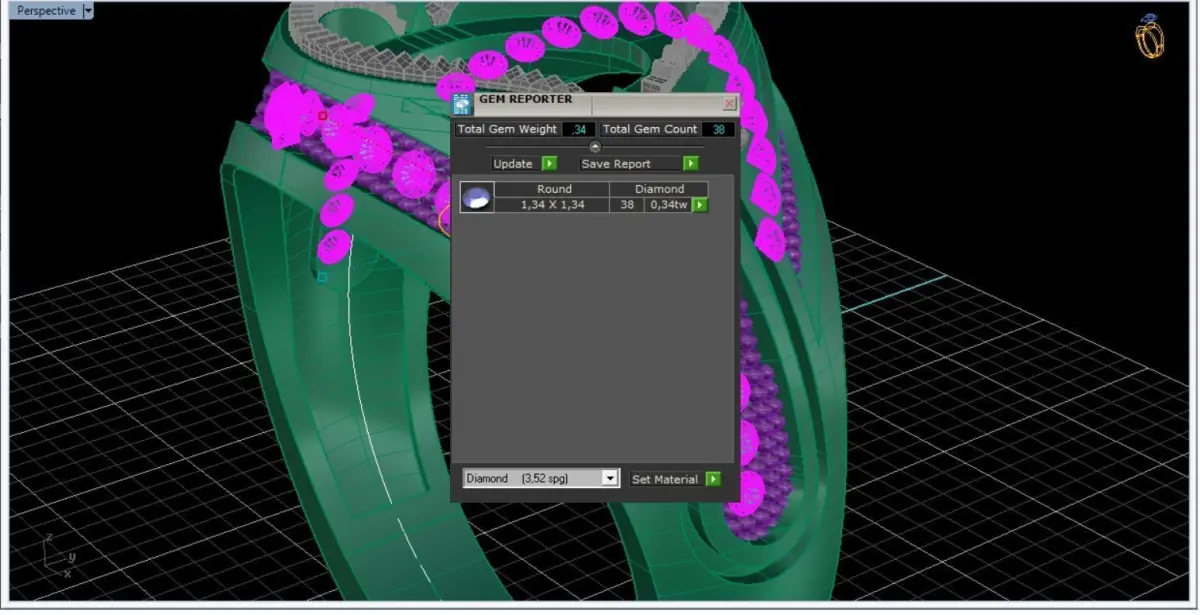Close the Gem Reporter panel
Viewport: 1200px width, 615px height.
[x=729, y=103]
